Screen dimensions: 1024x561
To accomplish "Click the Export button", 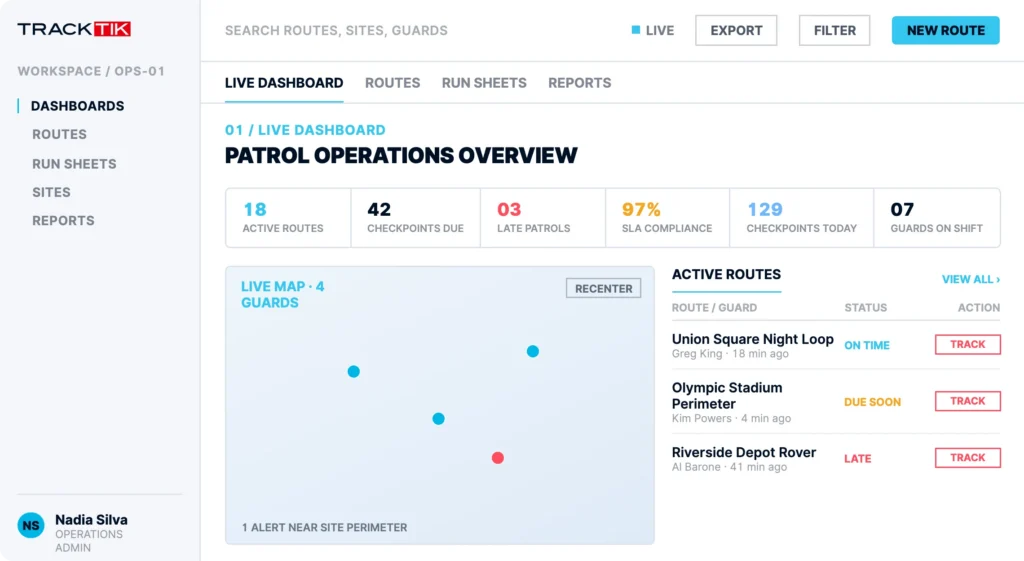I will pos(736,30).
